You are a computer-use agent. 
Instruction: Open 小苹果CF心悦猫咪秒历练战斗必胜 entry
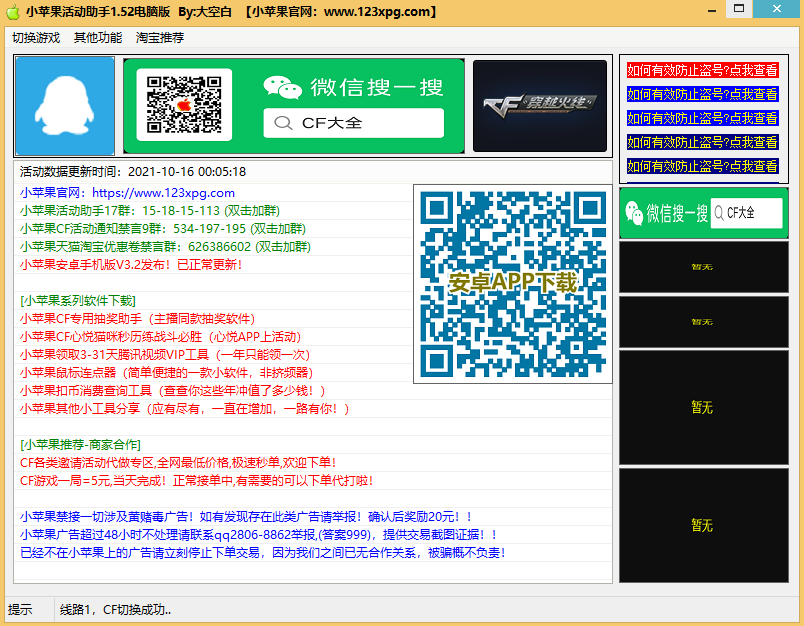[x=160, y=337]
